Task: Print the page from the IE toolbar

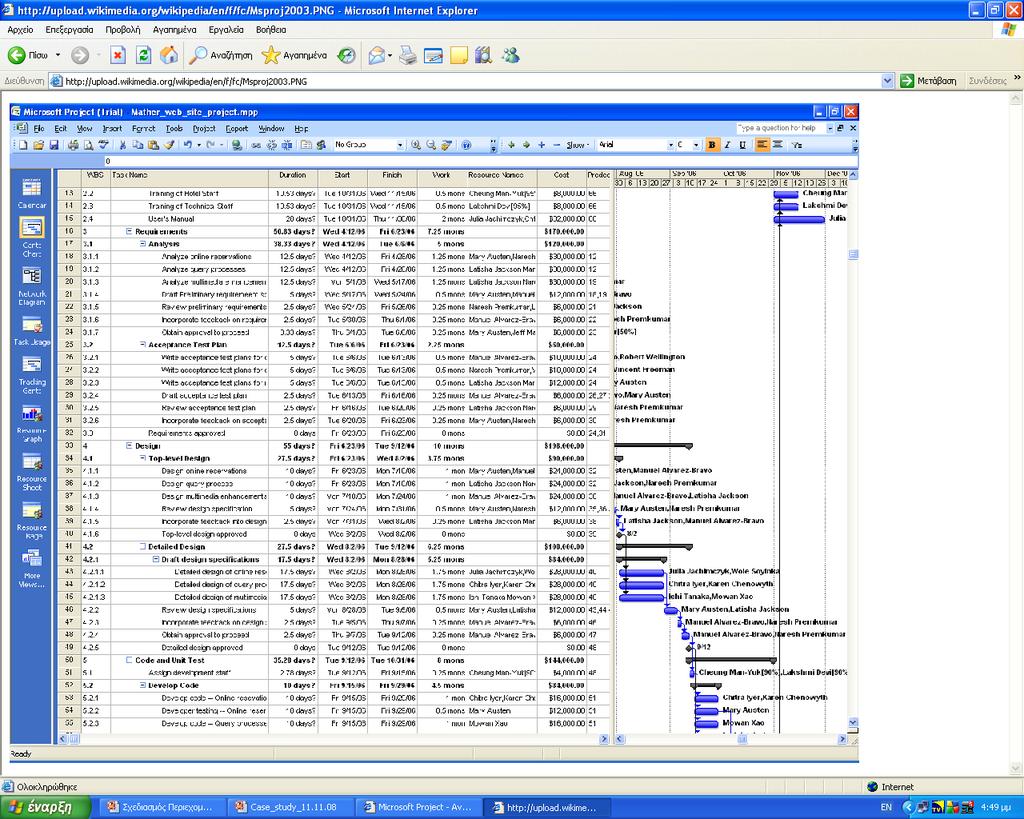Action: click(408, 56)
